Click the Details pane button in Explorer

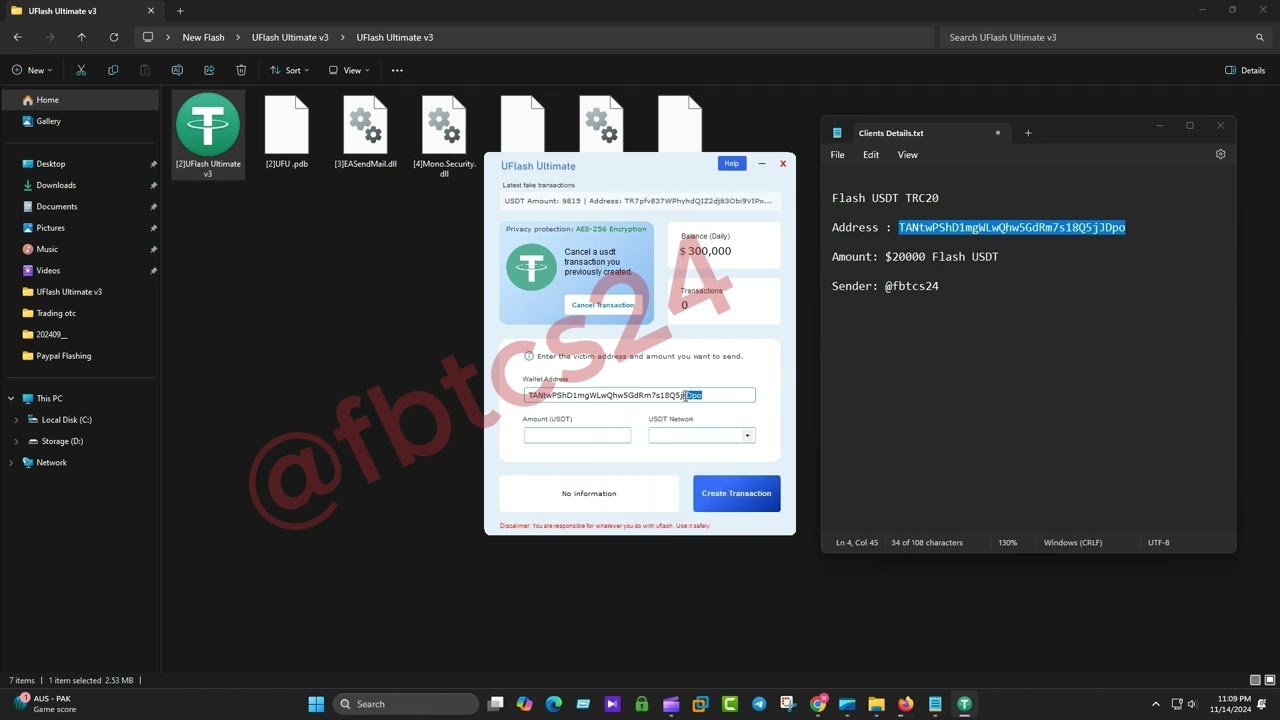coord(1245,70)
